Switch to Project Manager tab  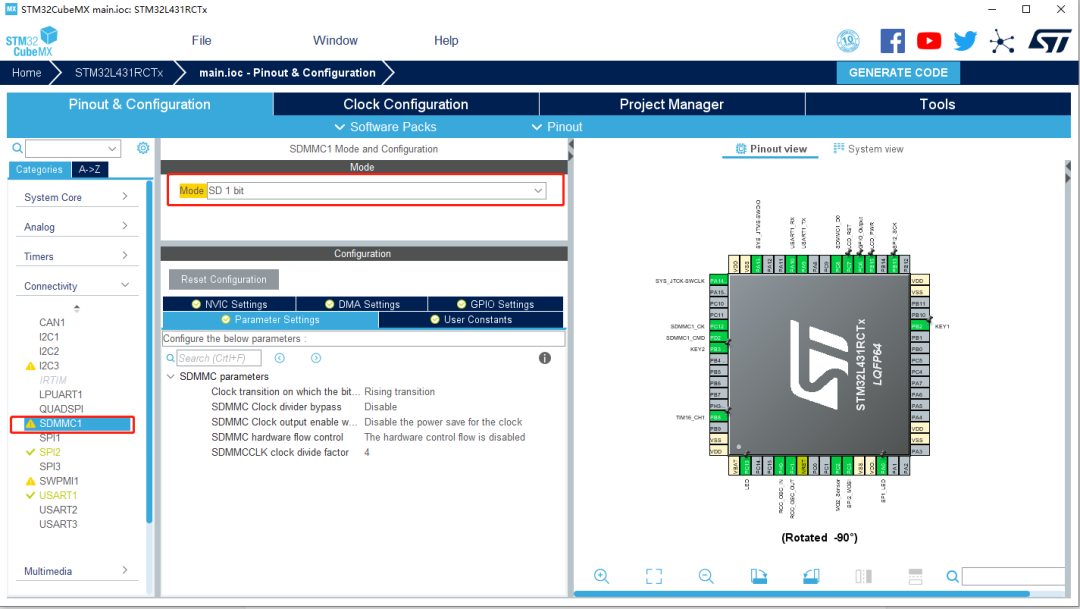click(x=672, y=104)
